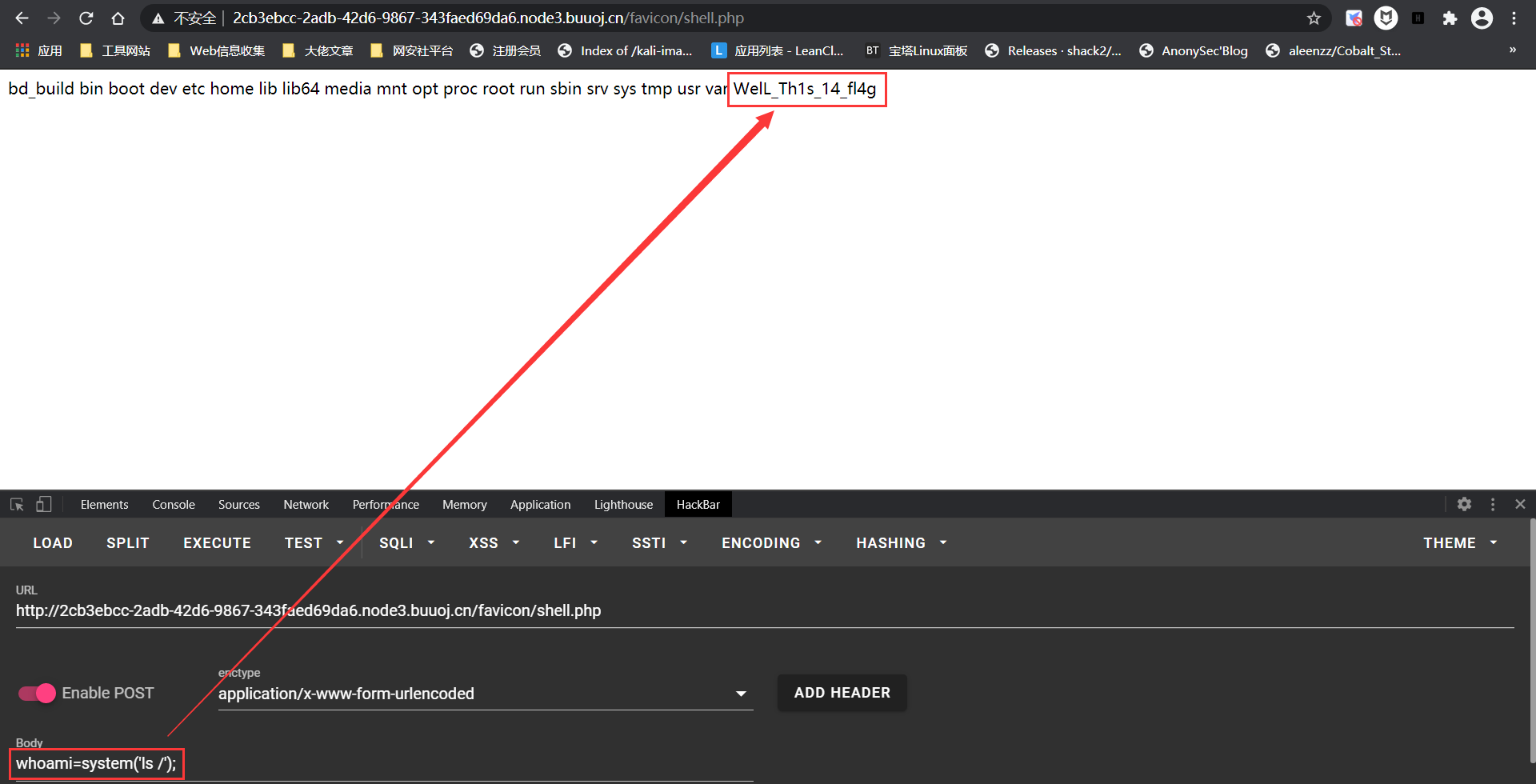
Task: Open the Chrome three-dot menu
Action: (x=1514, y=18)
